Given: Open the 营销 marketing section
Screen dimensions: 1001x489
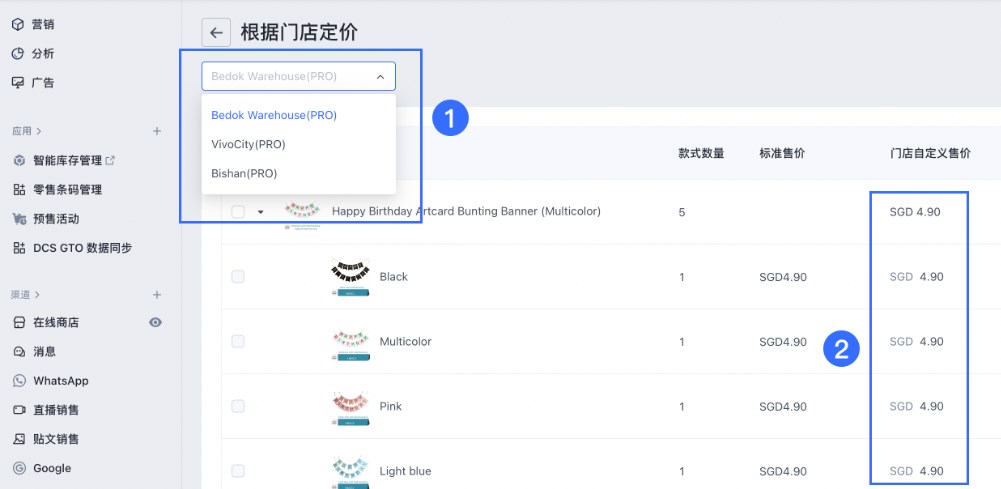Looking at the screenshot, I should (x=43, y=24).
